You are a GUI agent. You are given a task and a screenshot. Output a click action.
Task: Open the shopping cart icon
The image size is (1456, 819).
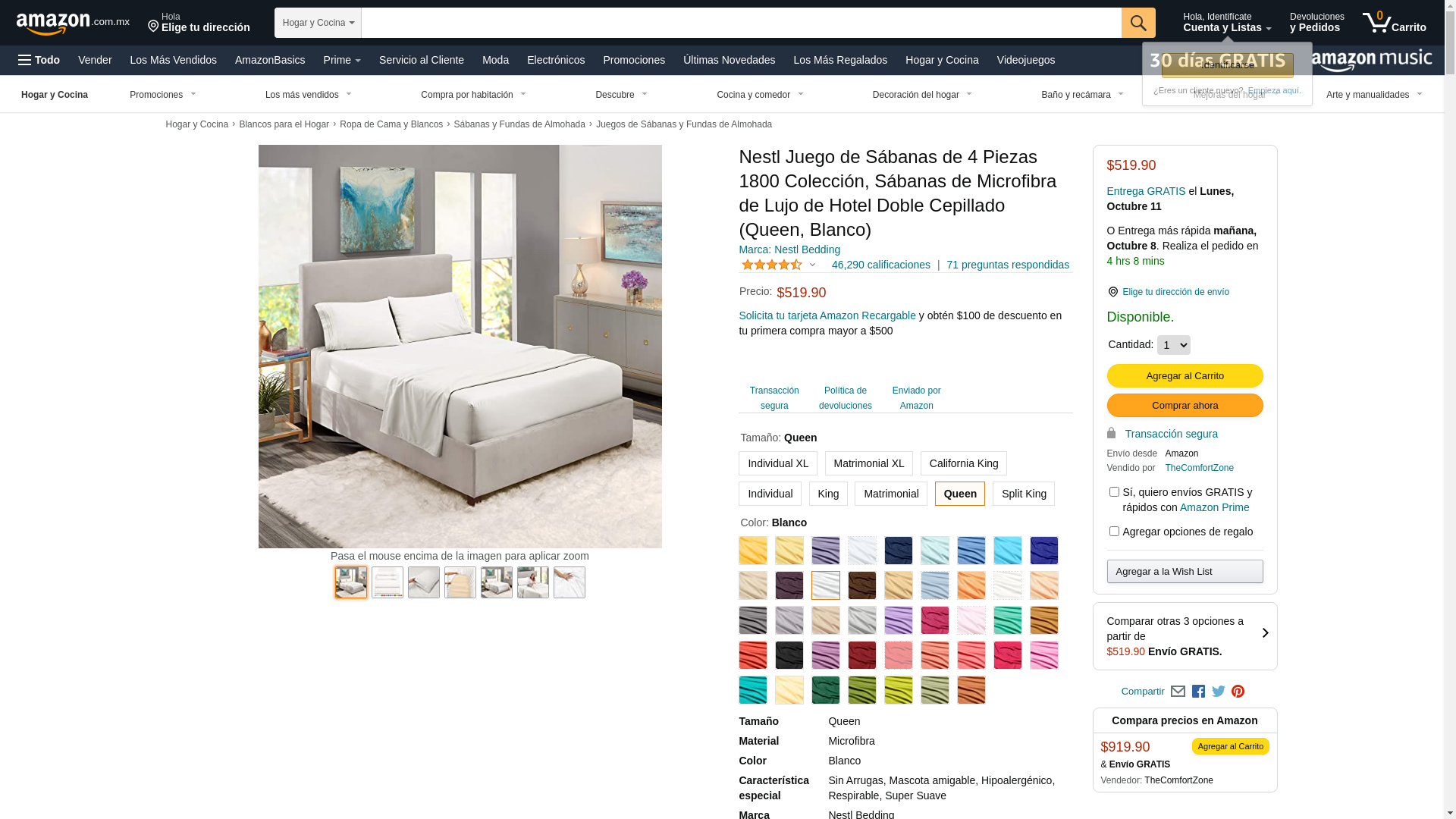tap(1394, 22)
